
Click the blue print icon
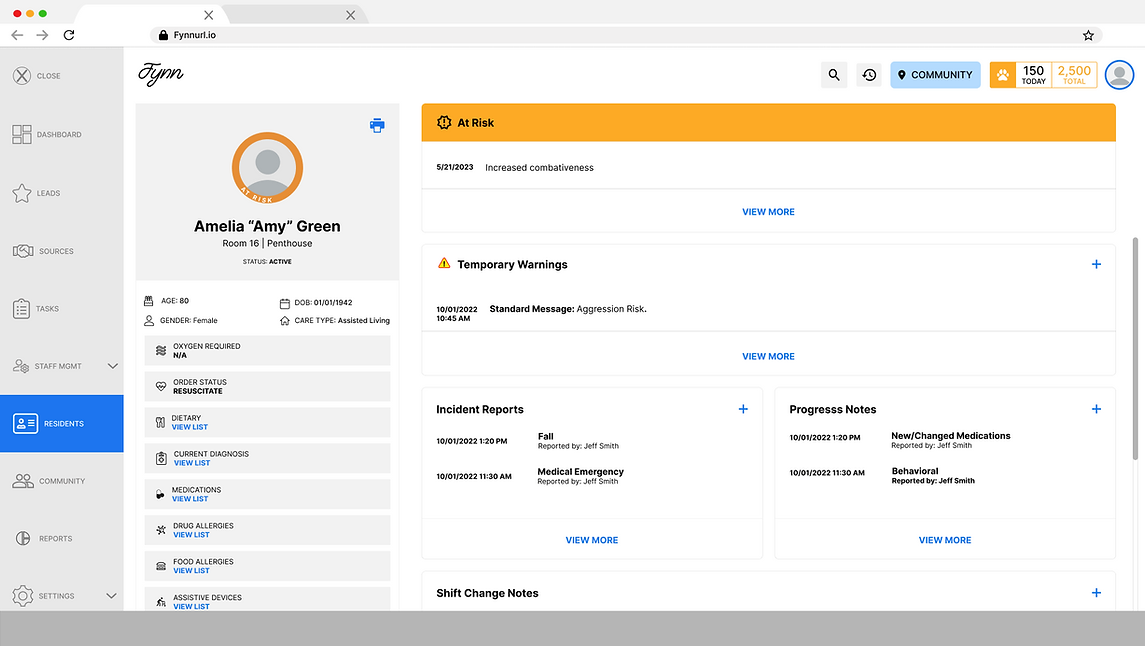pos(377,126)
